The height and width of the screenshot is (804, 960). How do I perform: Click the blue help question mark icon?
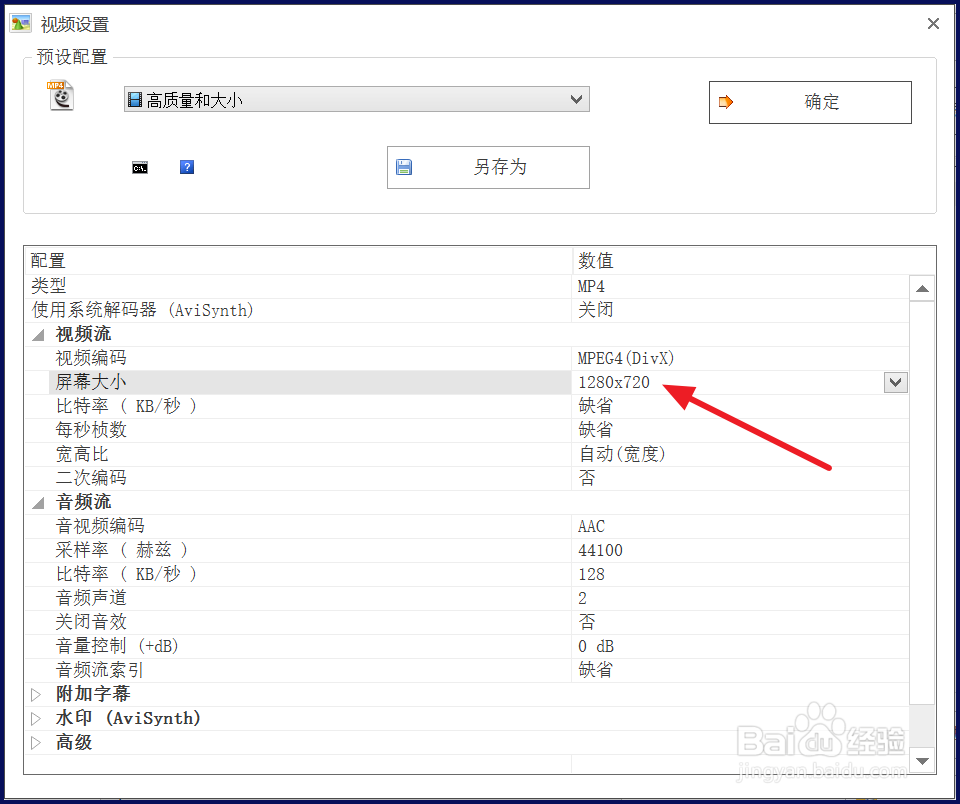[x=187, y=167]
